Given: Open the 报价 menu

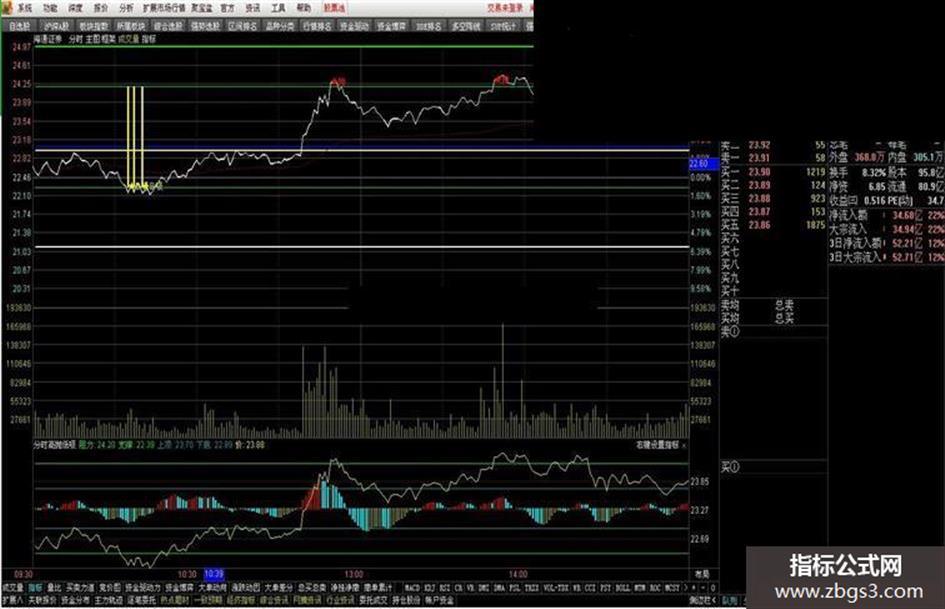Looking at the screenshot, I should click(101, 8).
